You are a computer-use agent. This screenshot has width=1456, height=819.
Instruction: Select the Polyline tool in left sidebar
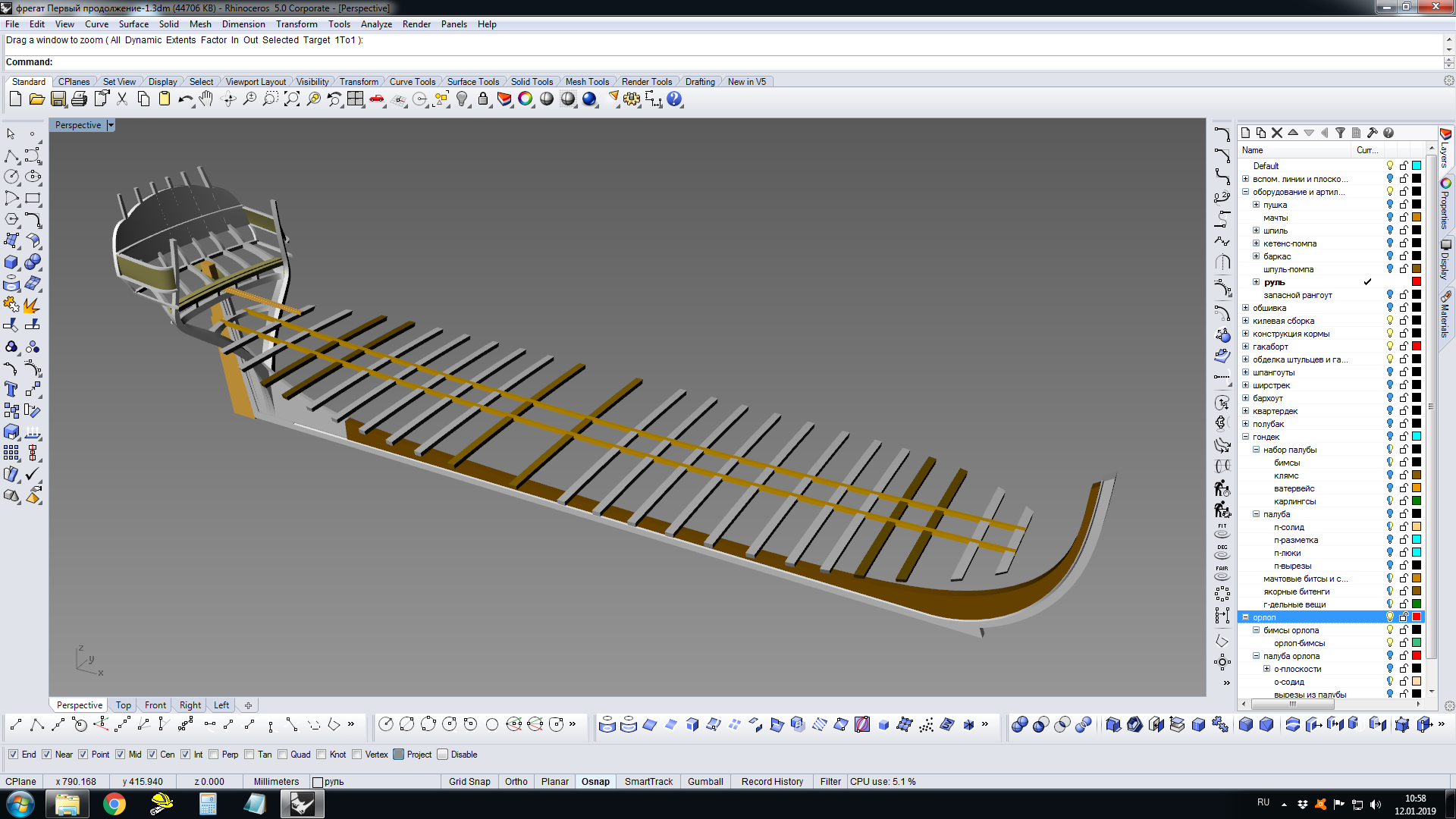11,155
